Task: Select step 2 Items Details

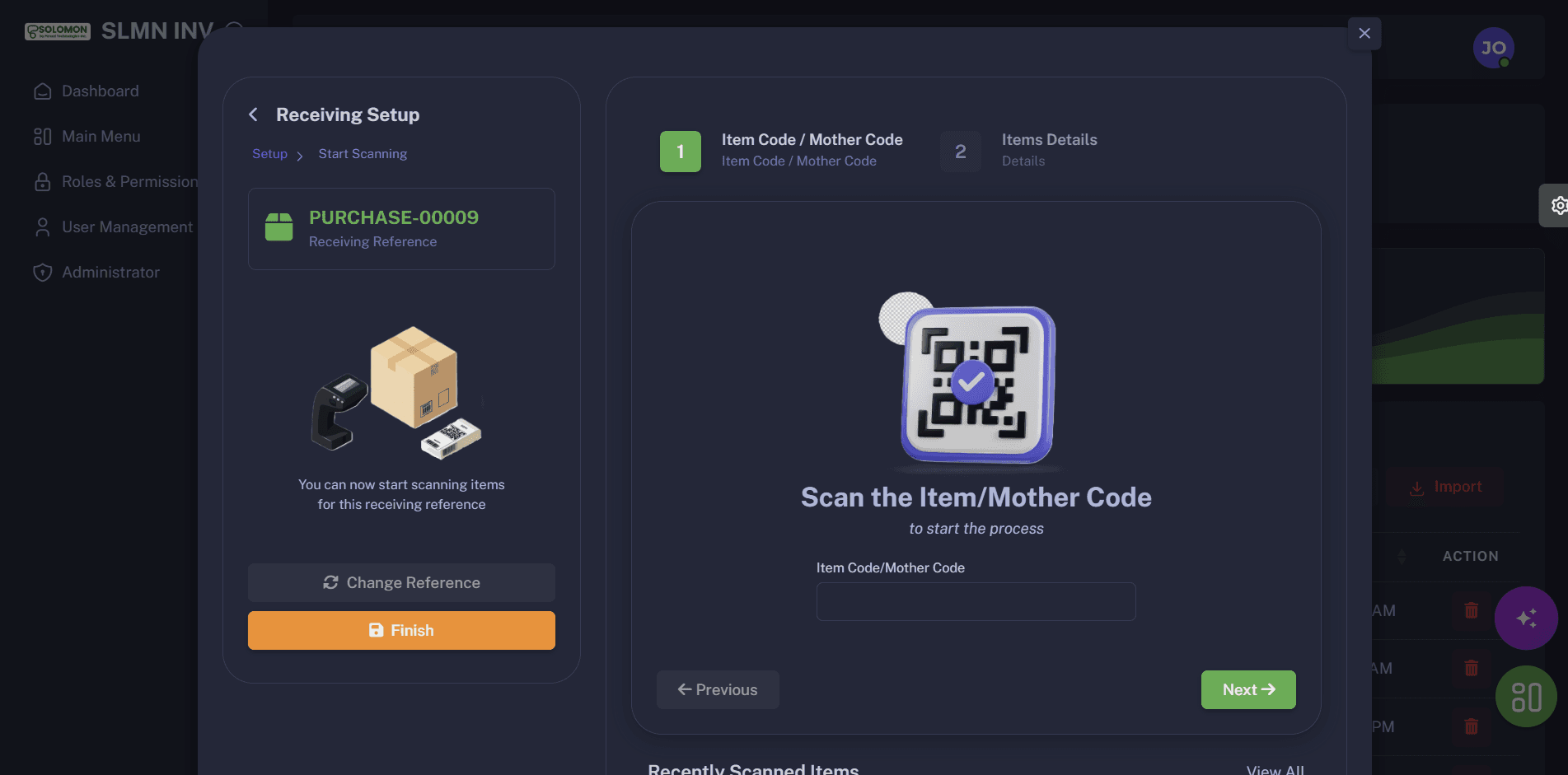Action: click(x=1019, y=151)
